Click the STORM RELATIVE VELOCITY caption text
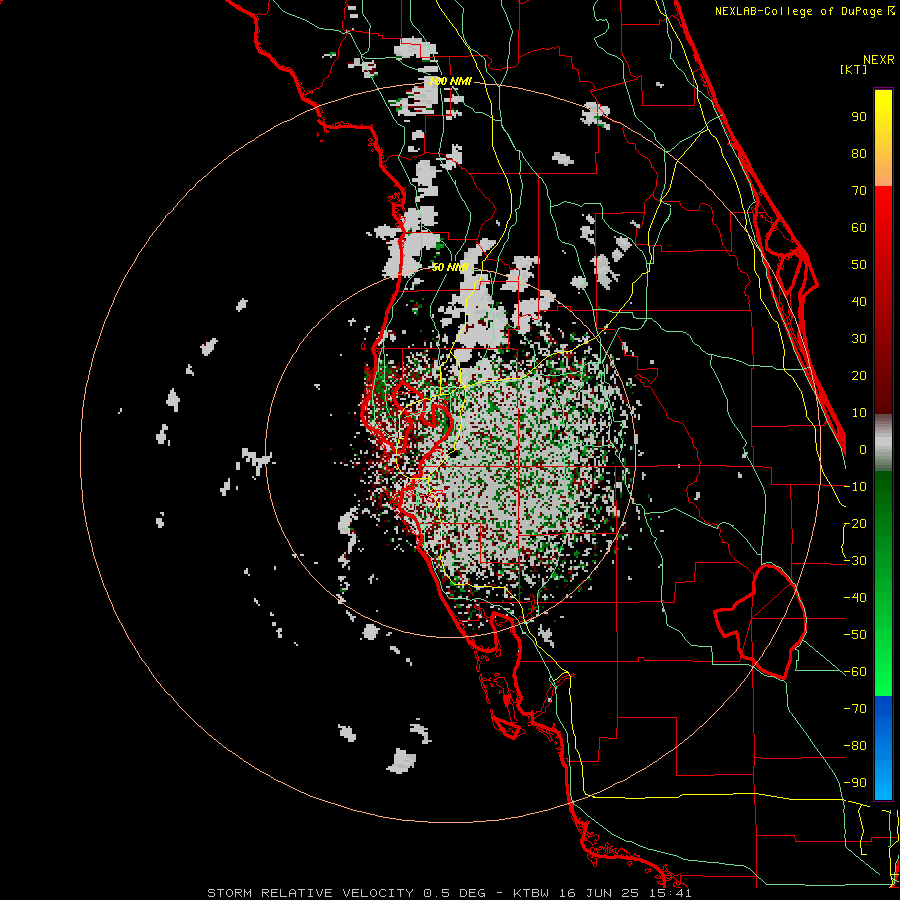The width and height of the screenshot is (900, 900). tap(311, 893)
